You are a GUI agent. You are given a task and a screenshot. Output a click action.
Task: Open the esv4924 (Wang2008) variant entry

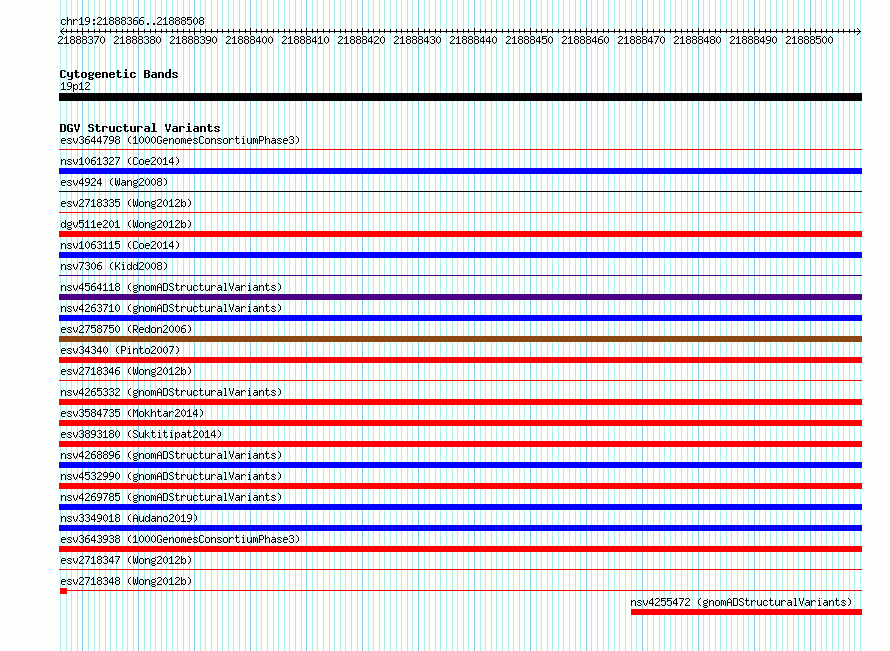[114, 182]
